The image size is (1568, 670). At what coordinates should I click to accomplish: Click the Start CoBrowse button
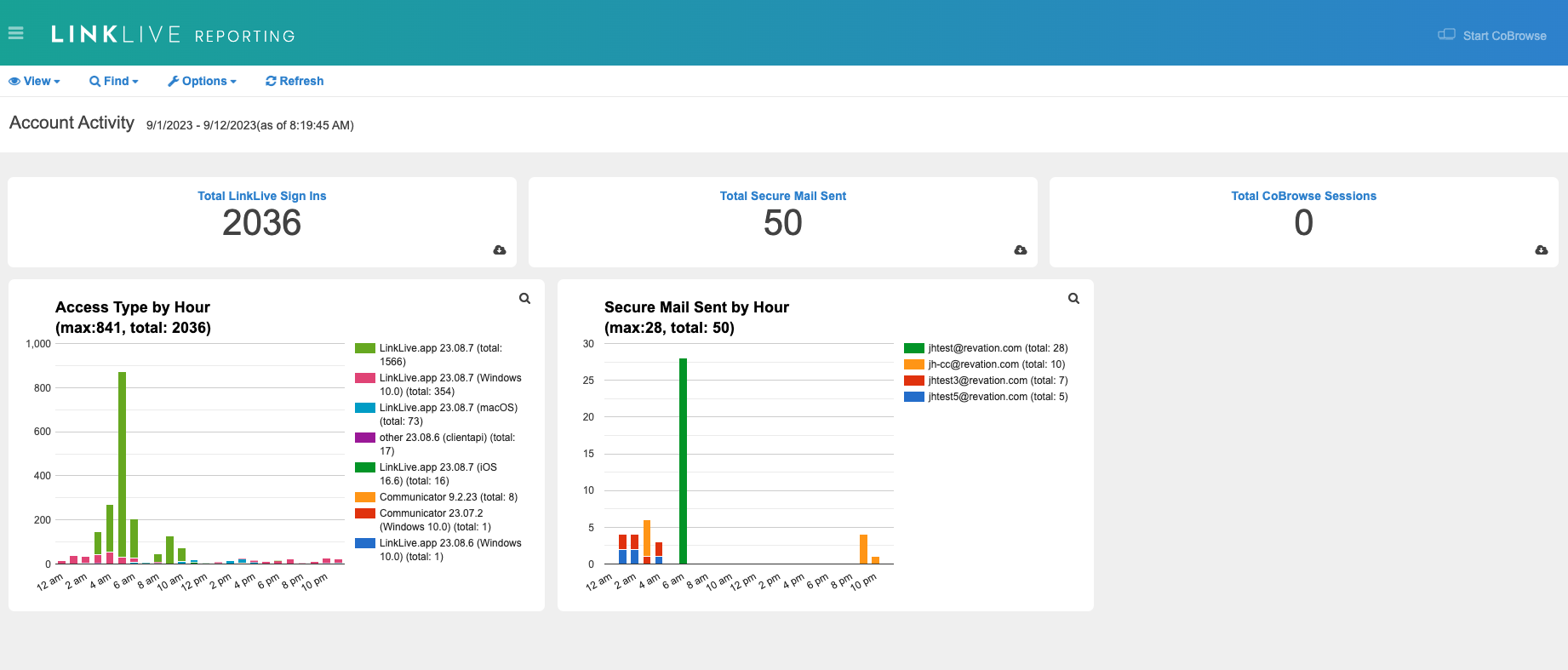point(1492,35)
